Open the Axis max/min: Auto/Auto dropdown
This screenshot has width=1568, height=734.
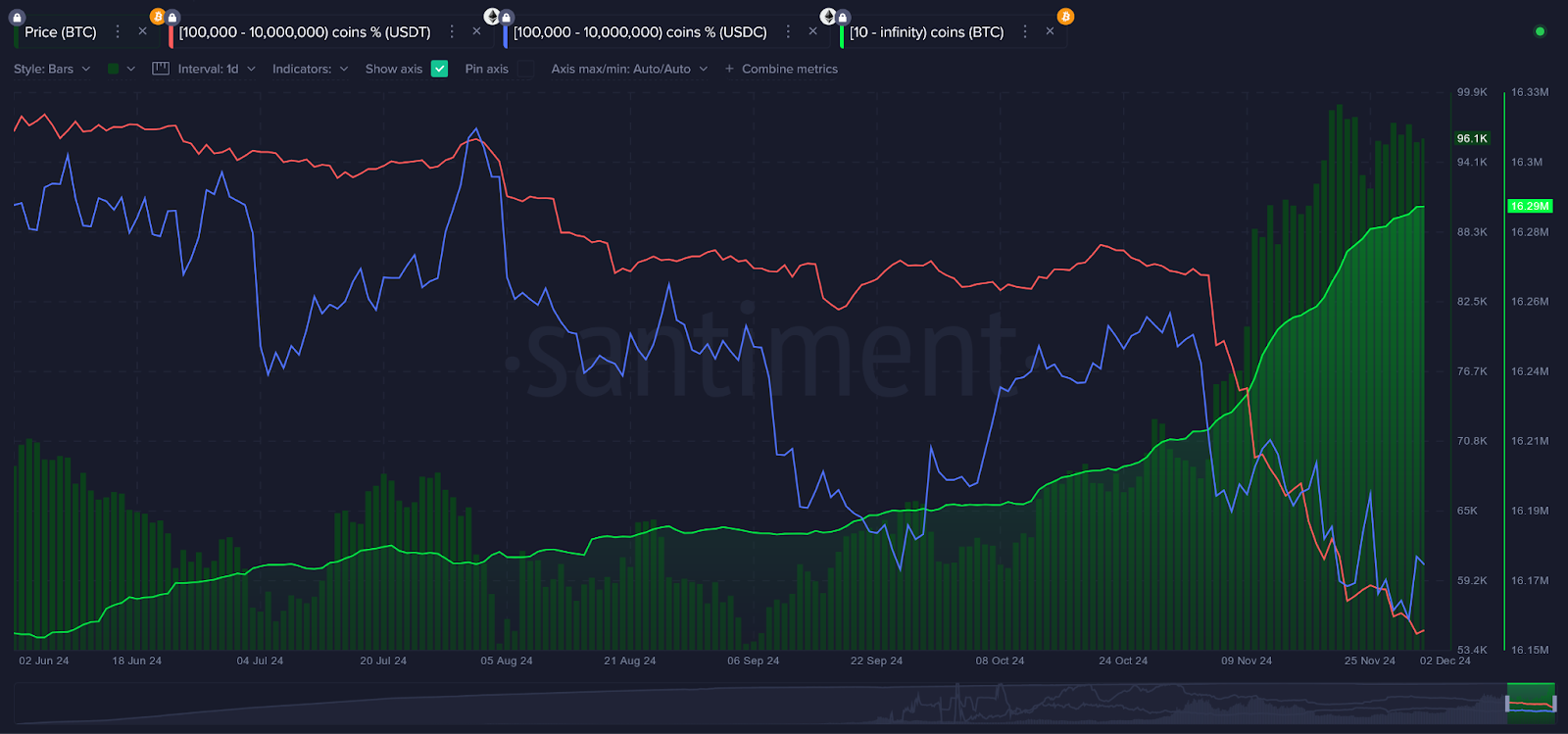pos(629,69)
